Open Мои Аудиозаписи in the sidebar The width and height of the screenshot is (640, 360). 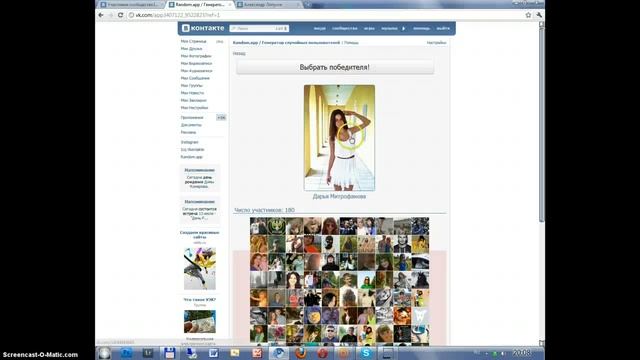pos(196,71)
